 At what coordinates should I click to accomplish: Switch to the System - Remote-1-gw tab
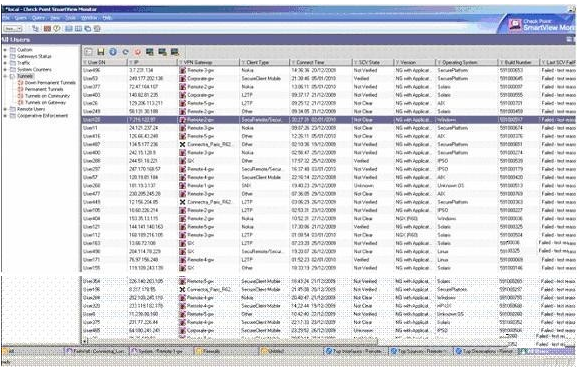tap(160, 351)
